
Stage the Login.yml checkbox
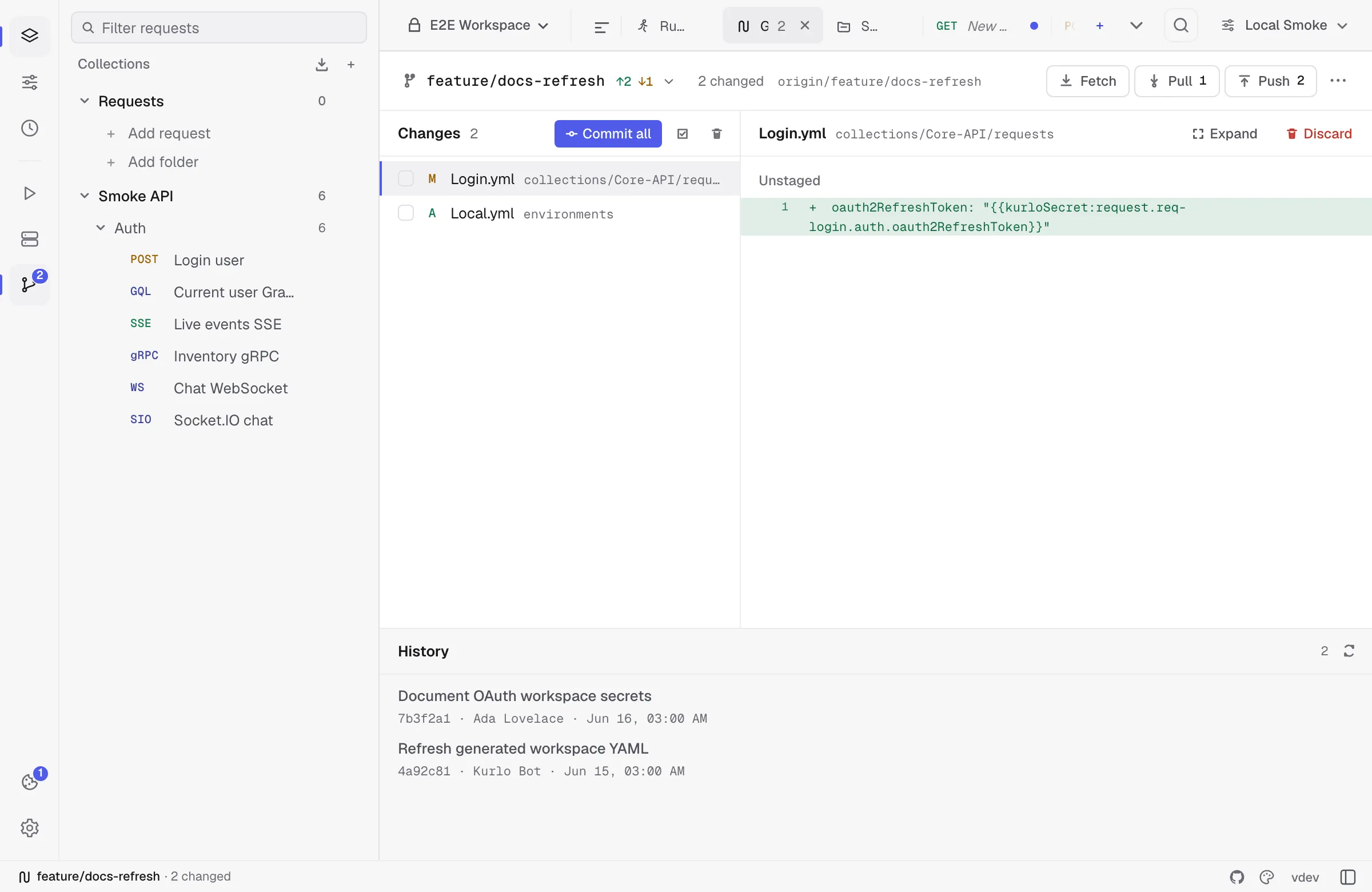coord(406,179)
